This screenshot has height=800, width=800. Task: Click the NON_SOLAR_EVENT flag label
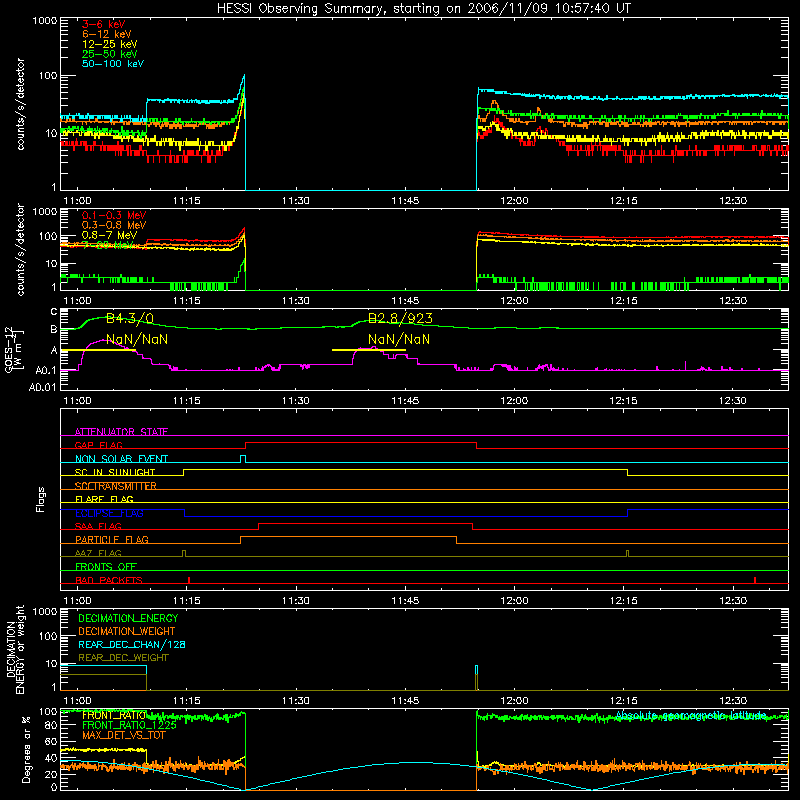[121, 459]
